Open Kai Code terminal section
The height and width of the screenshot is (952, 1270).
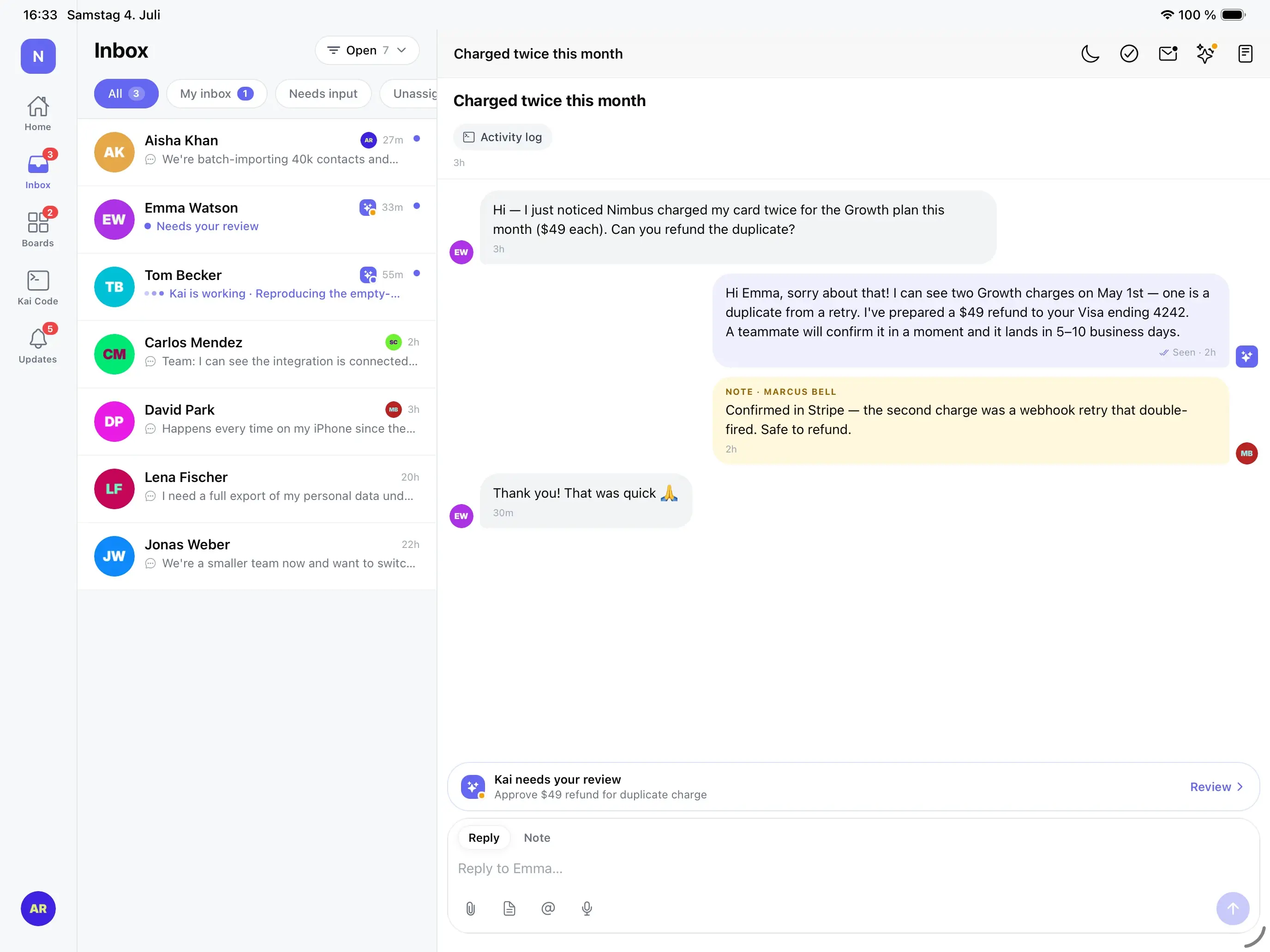(38, 287)
